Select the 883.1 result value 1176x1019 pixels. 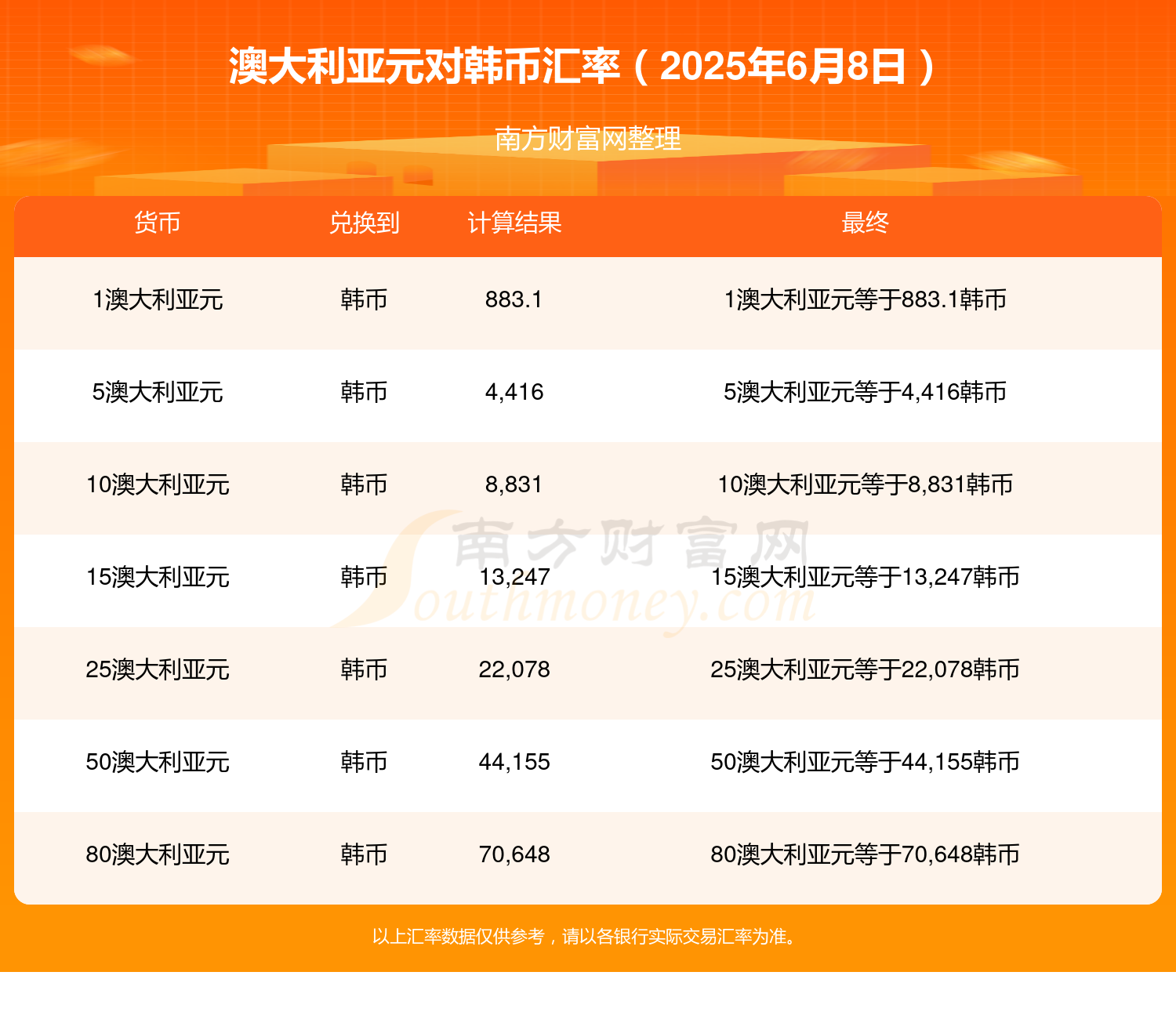(x=514, y=299)
